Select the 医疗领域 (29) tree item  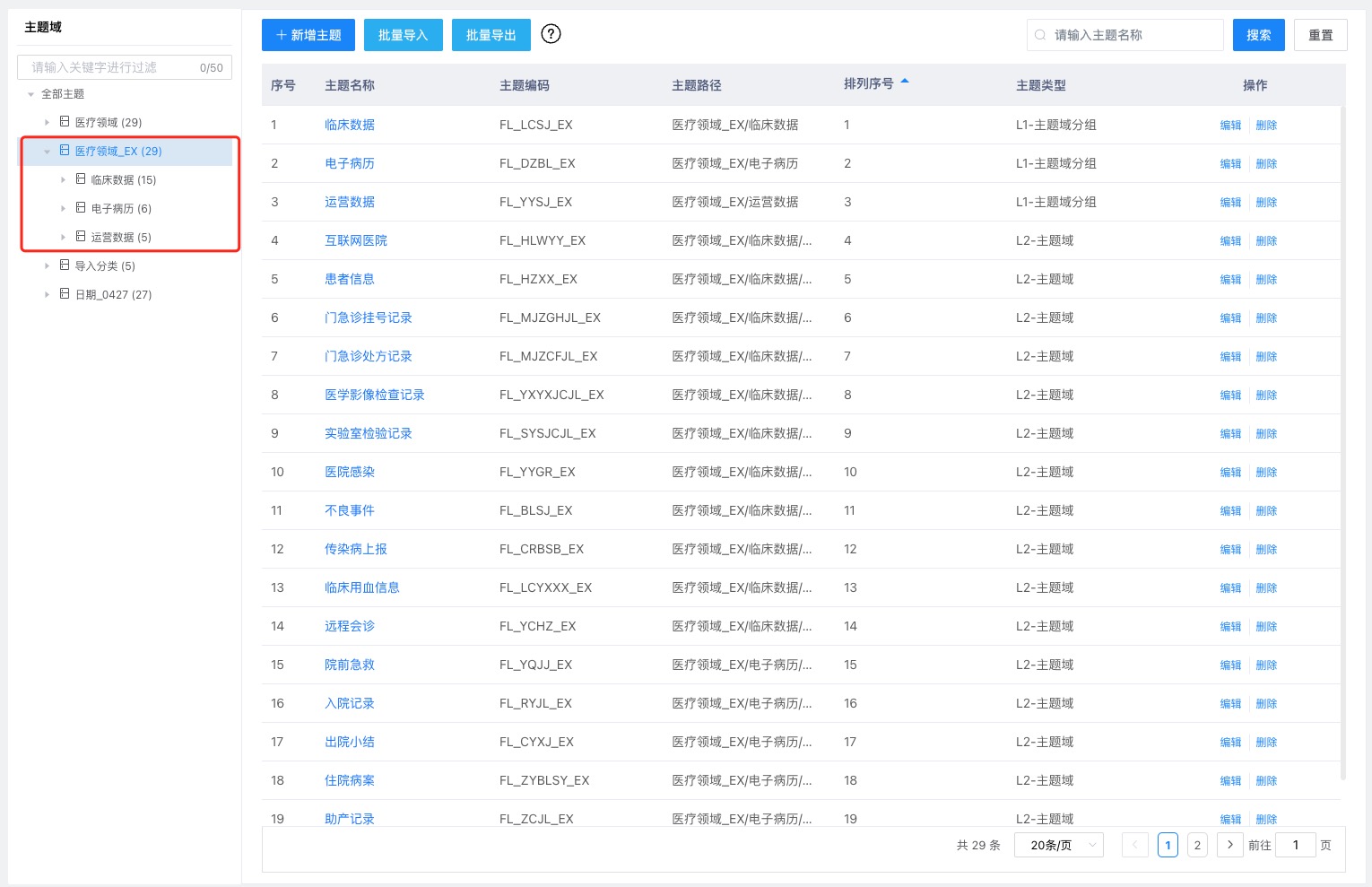108,122
